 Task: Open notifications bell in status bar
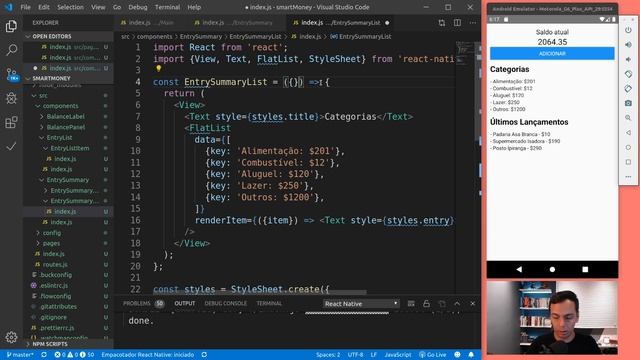point(471,355)
